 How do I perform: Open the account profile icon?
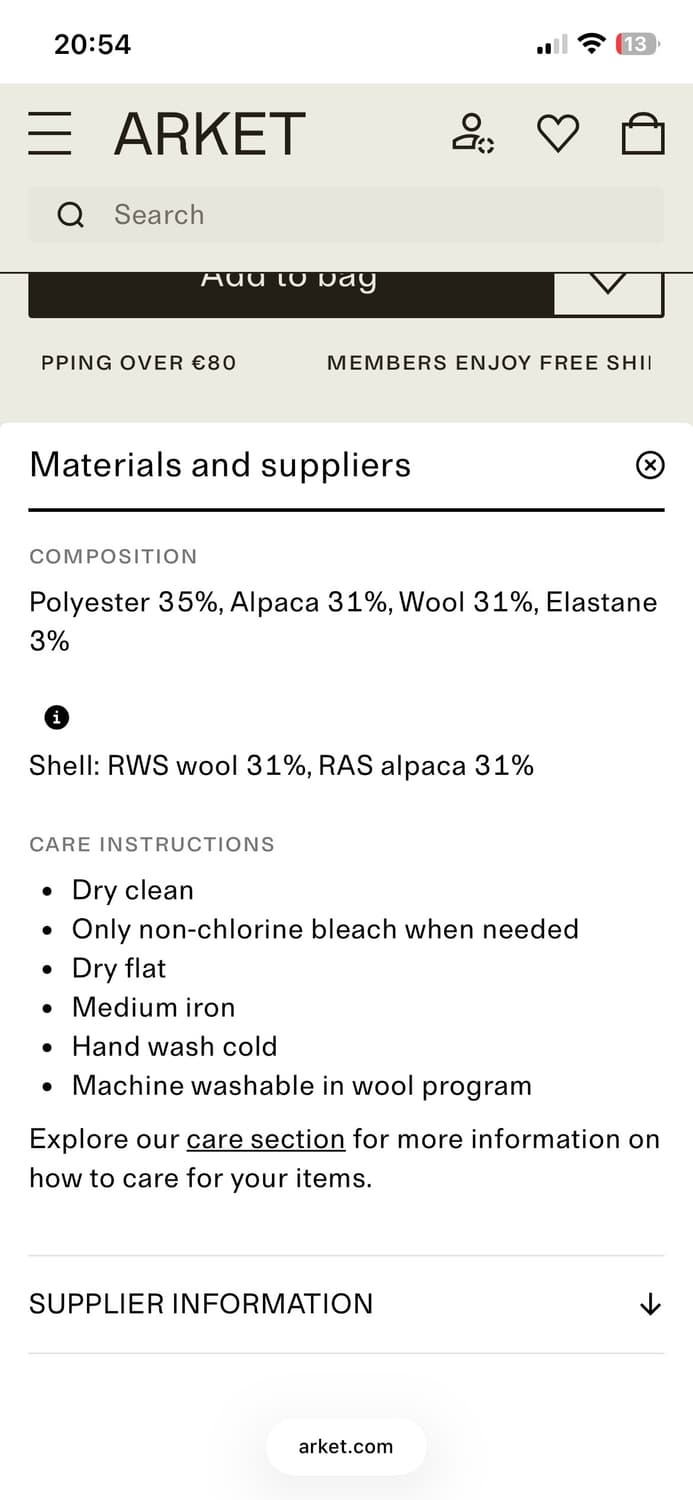tap(472, 133)
